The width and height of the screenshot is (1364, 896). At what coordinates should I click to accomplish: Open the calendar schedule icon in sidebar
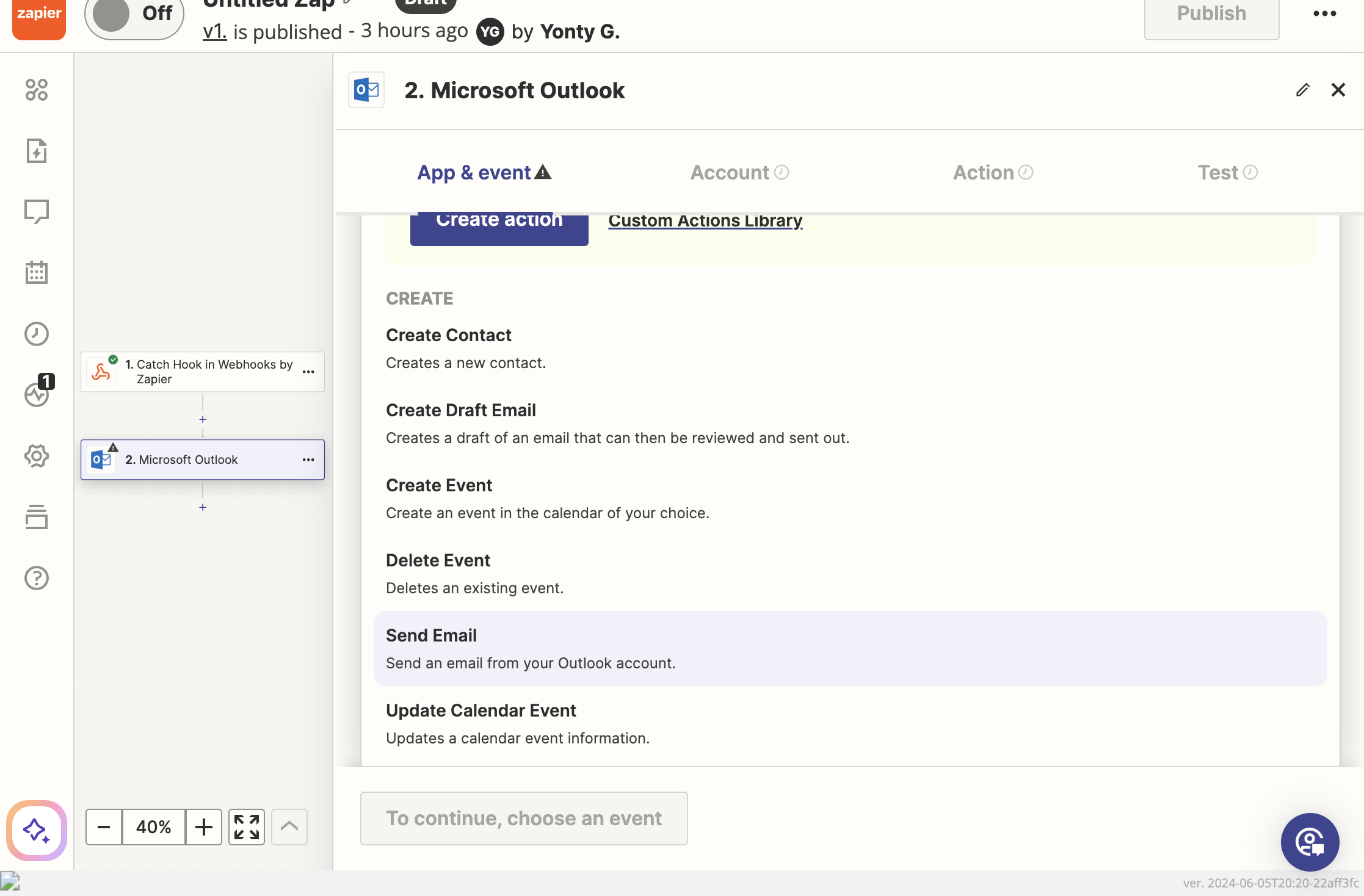click(x=37, y=272)
